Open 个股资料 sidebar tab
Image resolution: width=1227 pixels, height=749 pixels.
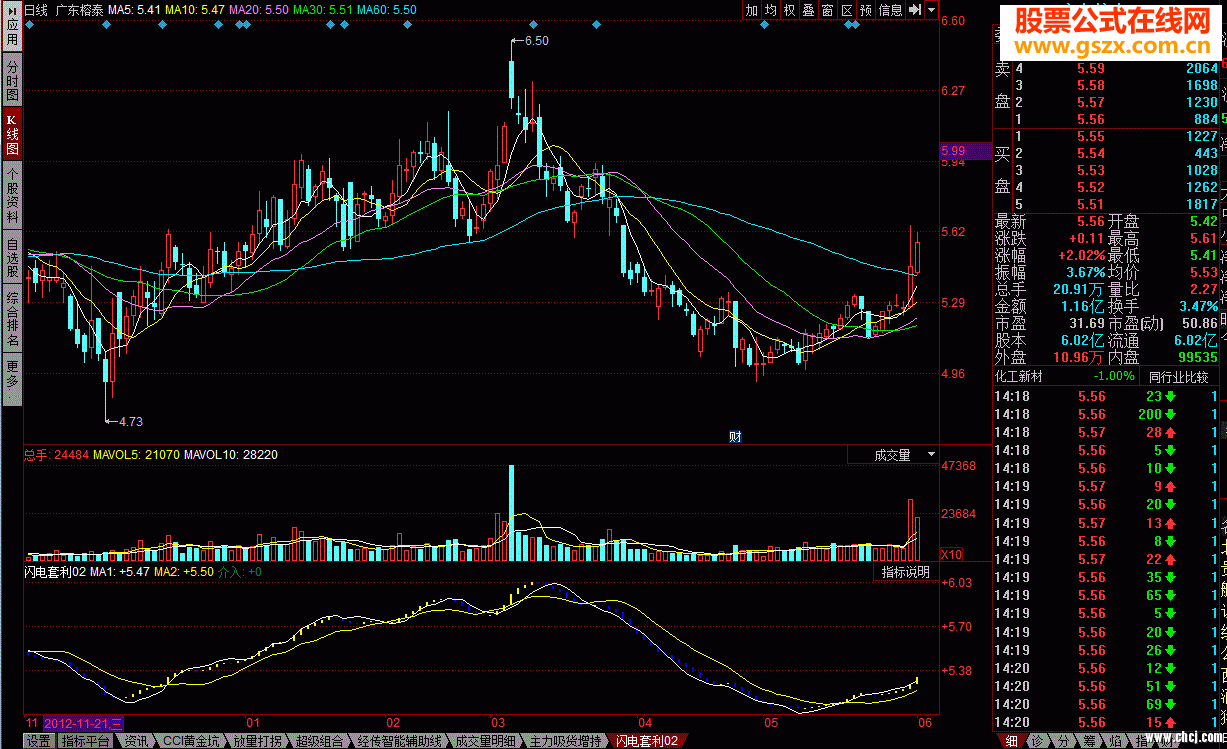[x=12, y=194]
